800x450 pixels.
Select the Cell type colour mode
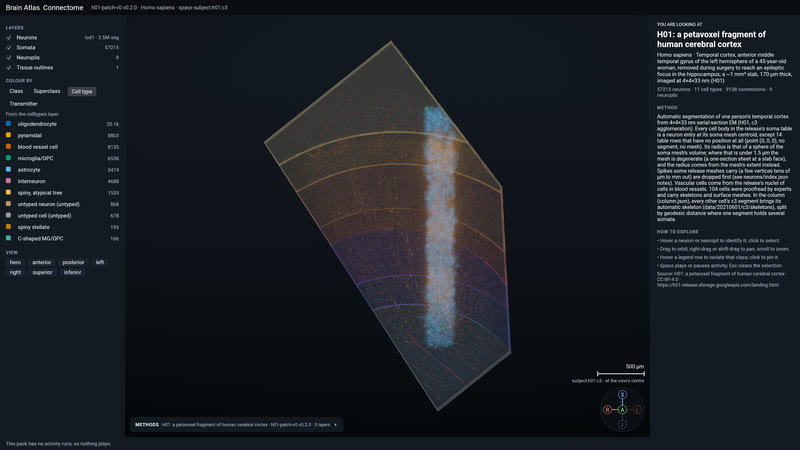tap(82, 91)
